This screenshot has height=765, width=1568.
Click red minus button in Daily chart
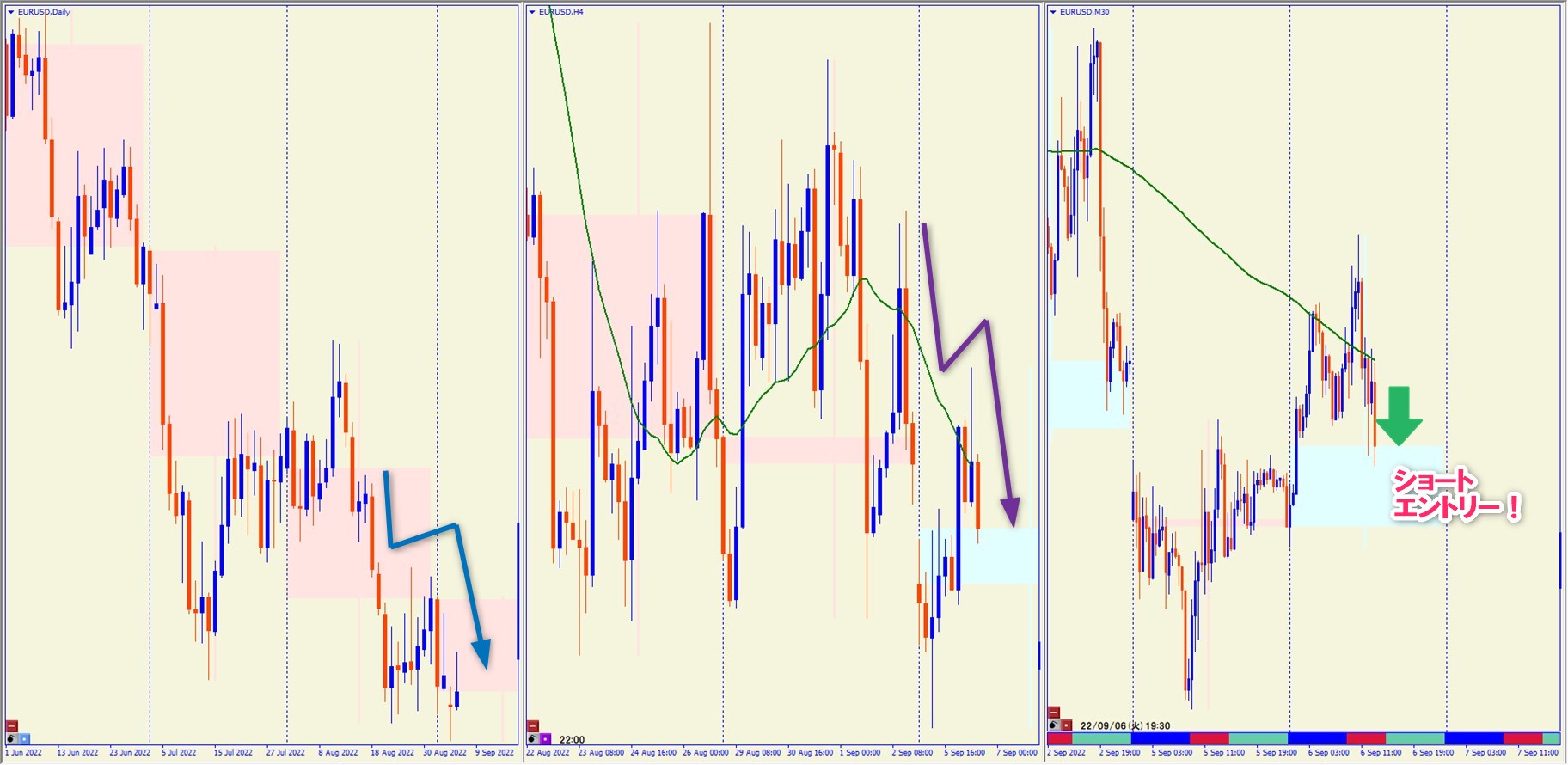[12, 726]
